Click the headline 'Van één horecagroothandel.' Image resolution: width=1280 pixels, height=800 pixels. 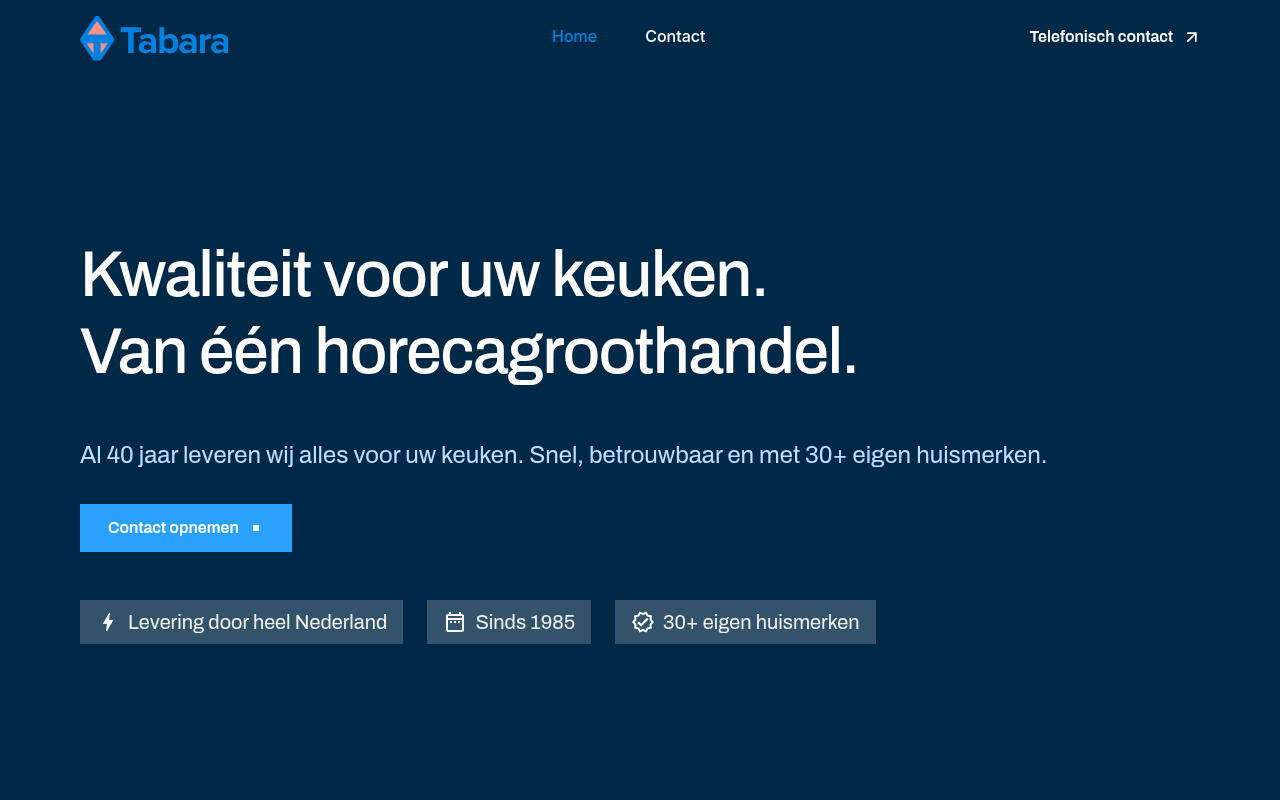pos(469,352)
